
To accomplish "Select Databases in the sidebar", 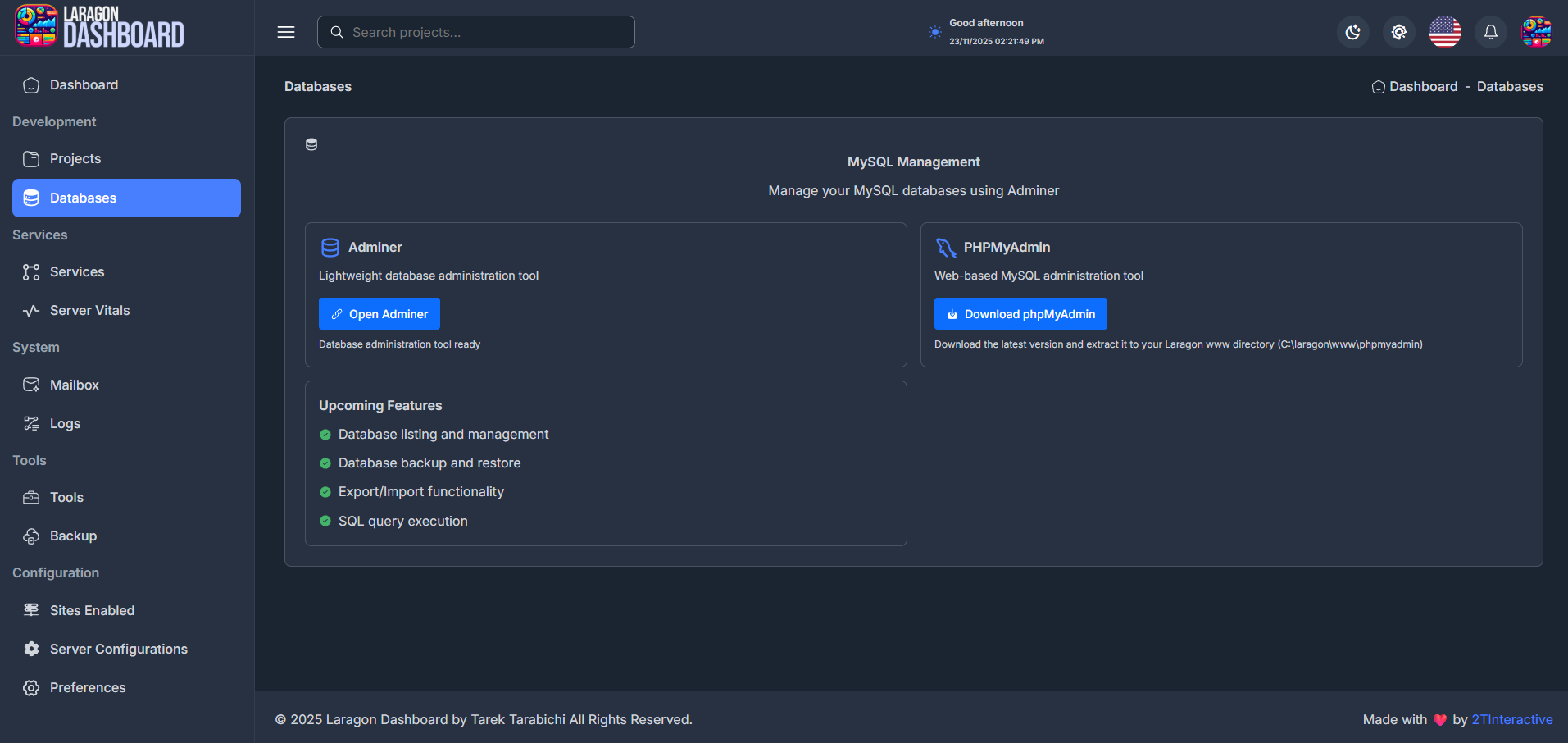I will [x=83, y=198].
